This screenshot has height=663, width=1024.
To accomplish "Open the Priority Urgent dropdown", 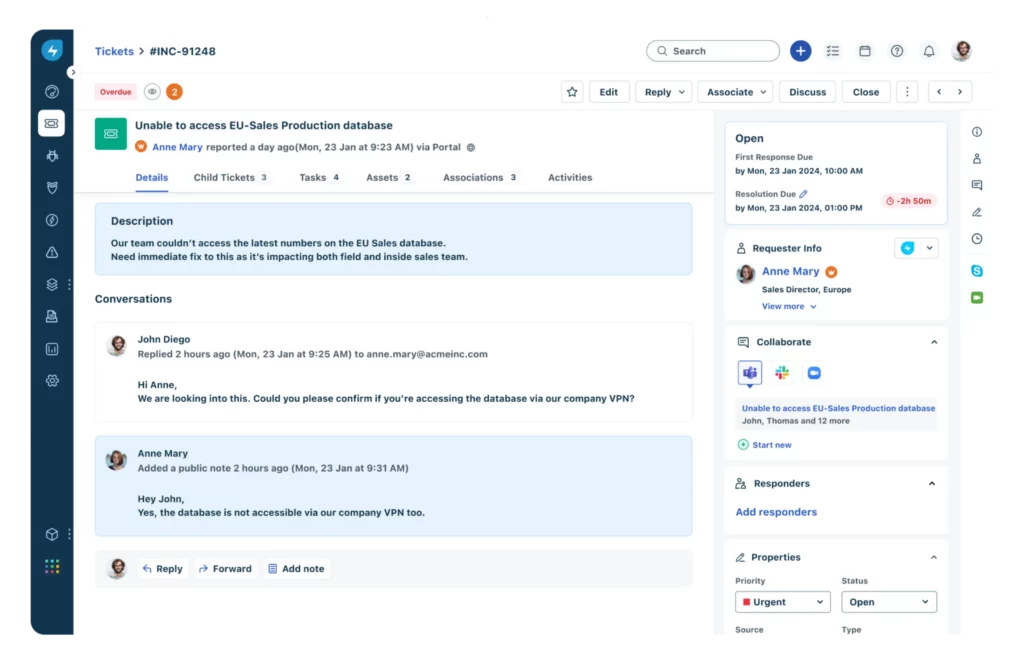I will (x=782, y=602).
